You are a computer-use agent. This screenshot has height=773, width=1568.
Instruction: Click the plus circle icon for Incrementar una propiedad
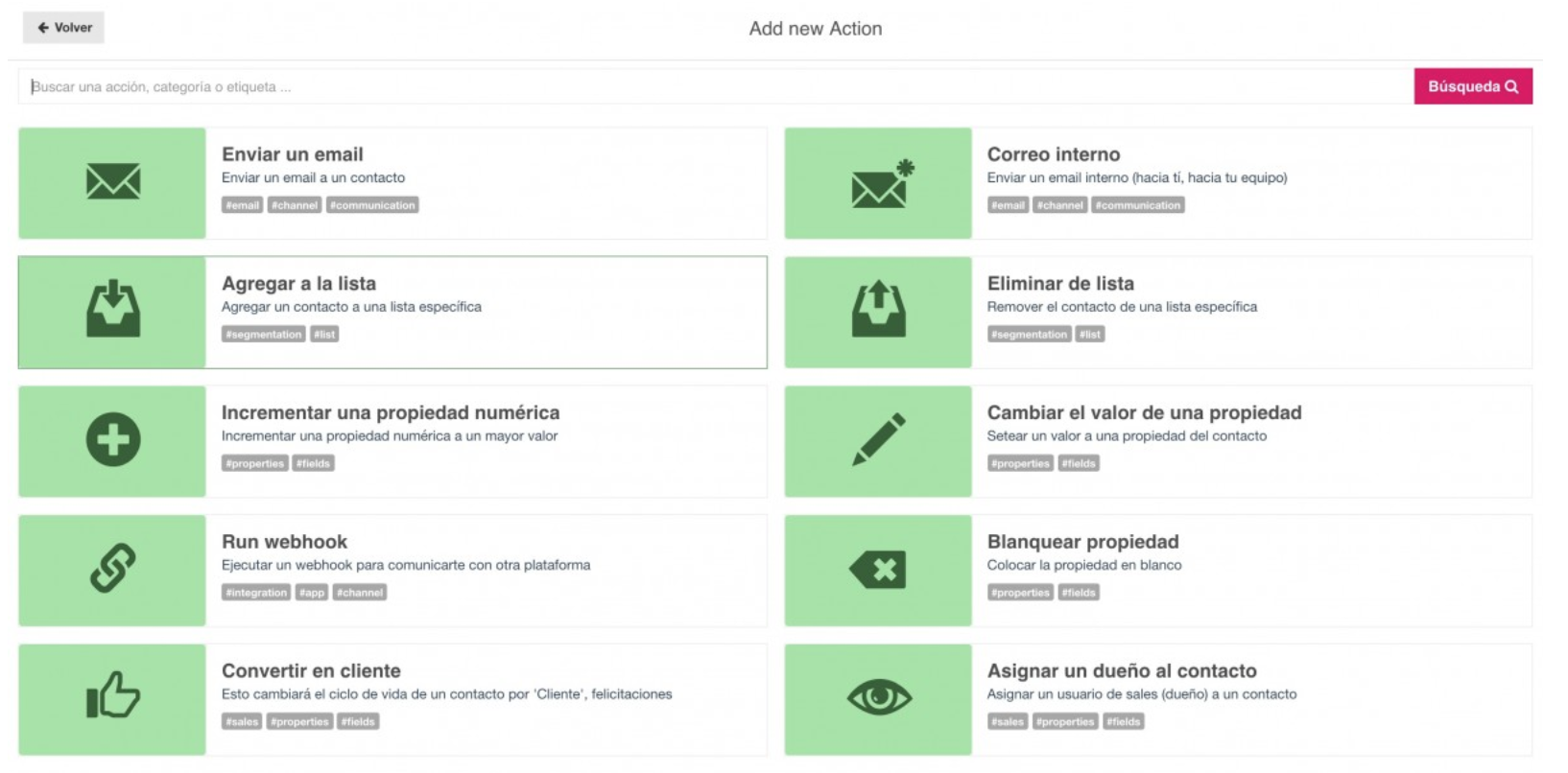click(113, 439)
